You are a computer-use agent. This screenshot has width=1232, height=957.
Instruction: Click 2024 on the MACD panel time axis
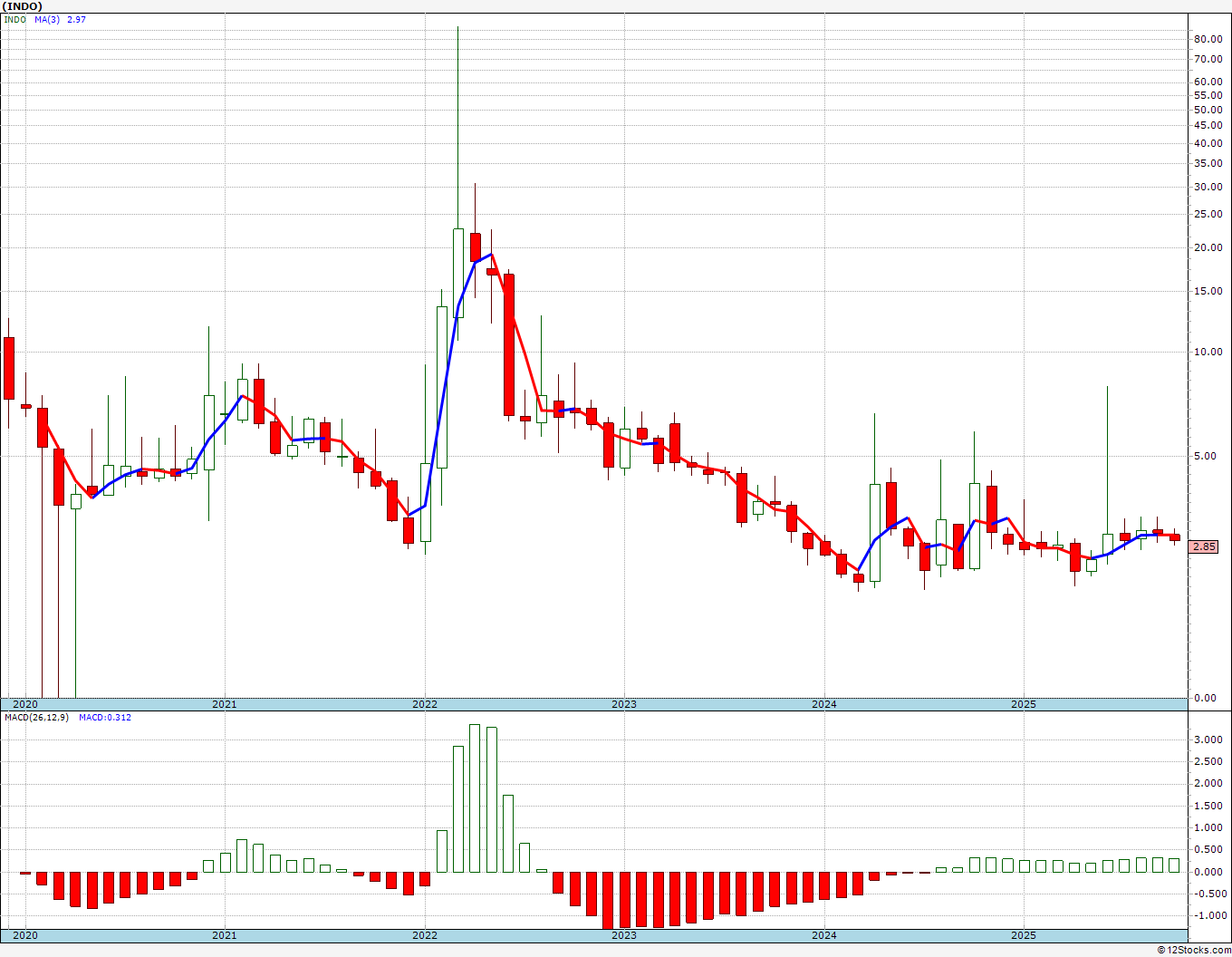coord(824,935)
